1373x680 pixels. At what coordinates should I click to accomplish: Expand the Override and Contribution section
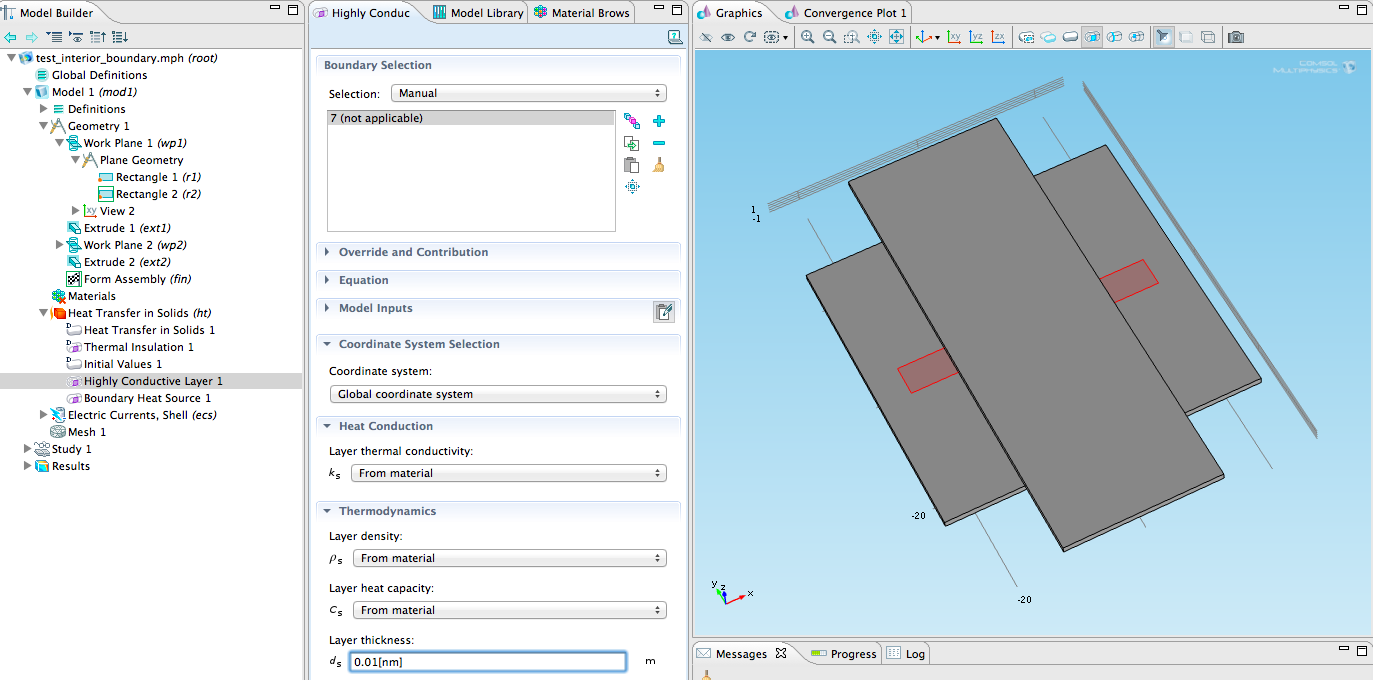coord(413,252)
